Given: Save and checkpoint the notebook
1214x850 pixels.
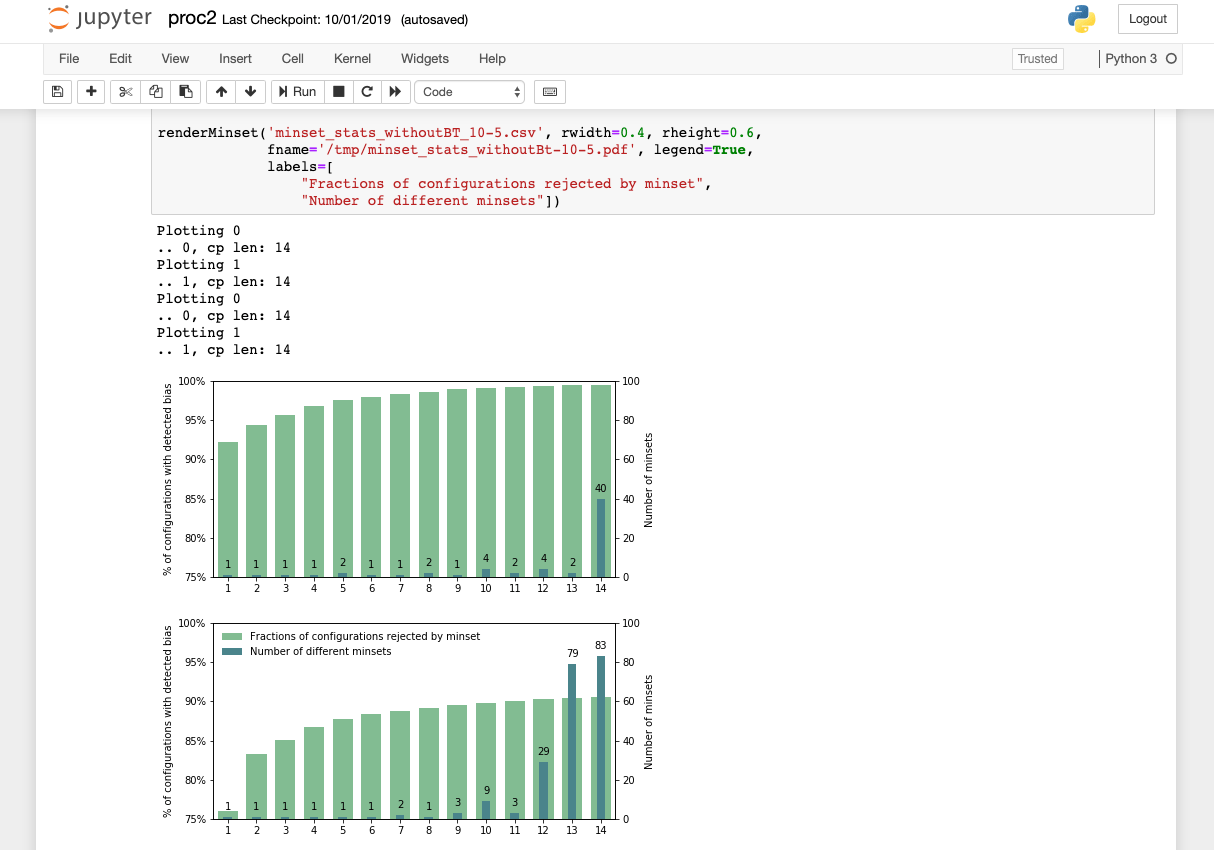Looking at the screenshot, I should point(57,91).
